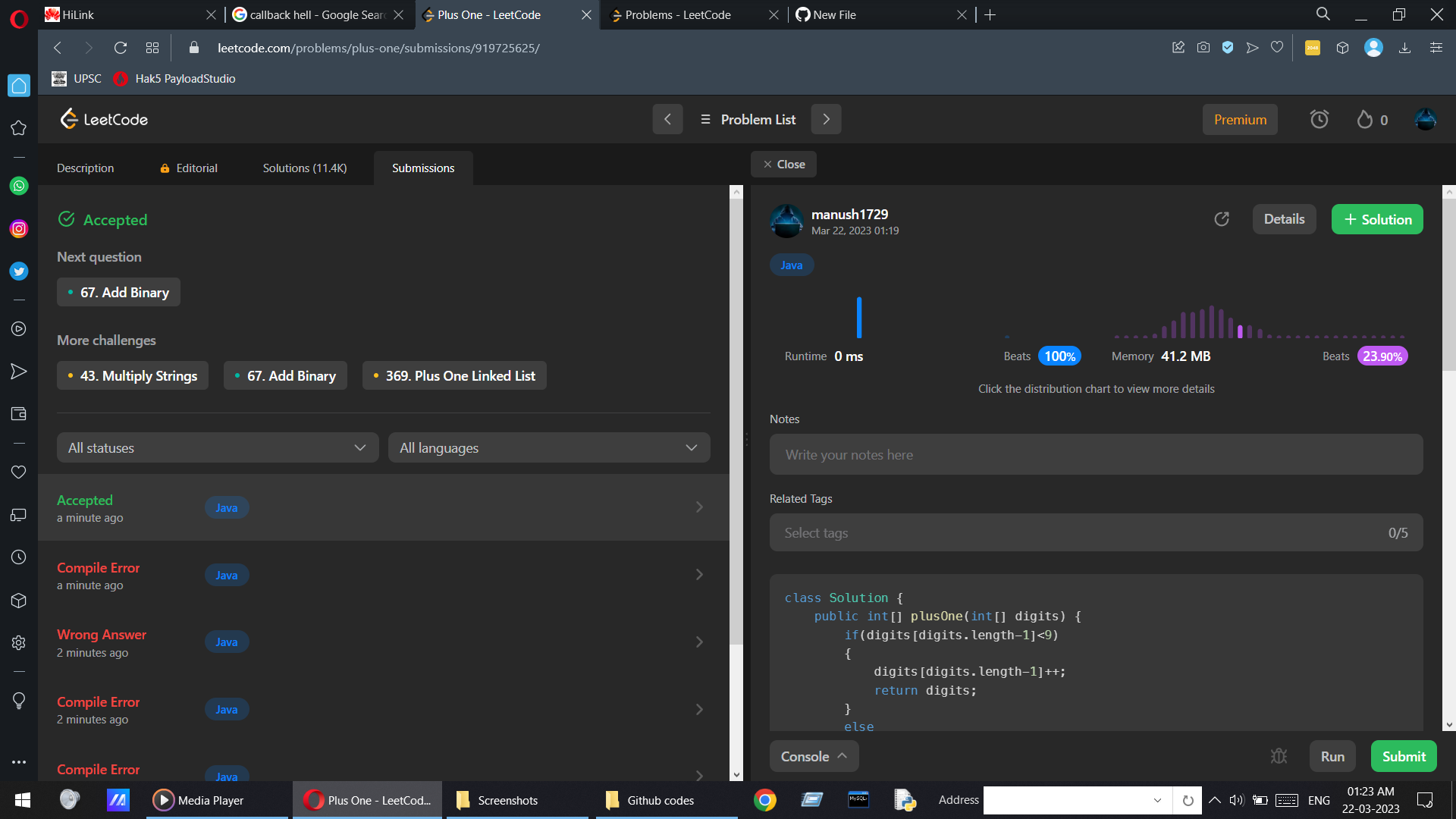Click the green Submit button
Viewport: 1456px width, 819px height.
(1403, 756)
